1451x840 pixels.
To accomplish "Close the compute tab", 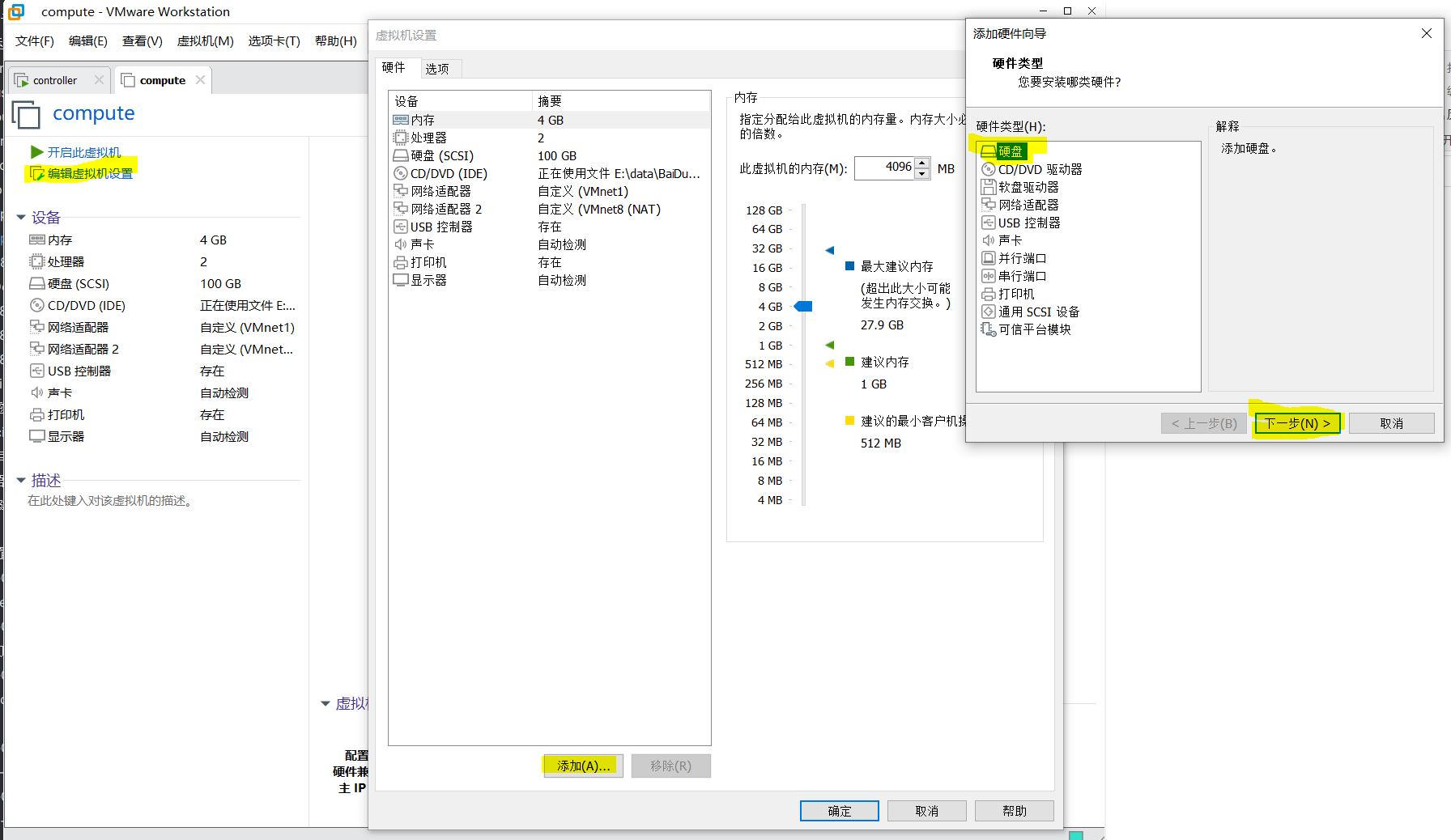I will [x=200, y=80].
